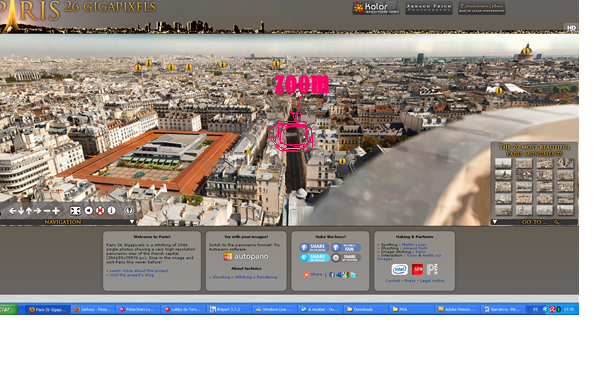This screenshot has height=375, width=600.
Task: Collapse the Go To panel arrow
Action: click(494, 222)
